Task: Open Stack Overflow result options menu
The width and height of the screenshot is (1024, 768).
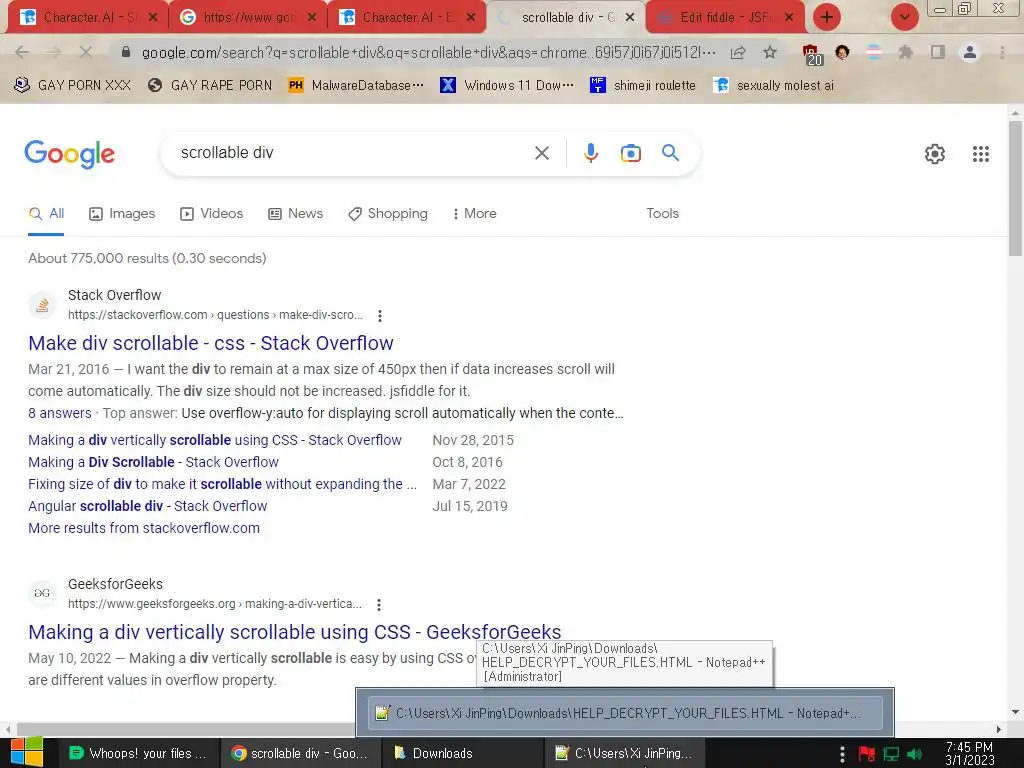Action: pyautogui.click(x=379, y=316)
